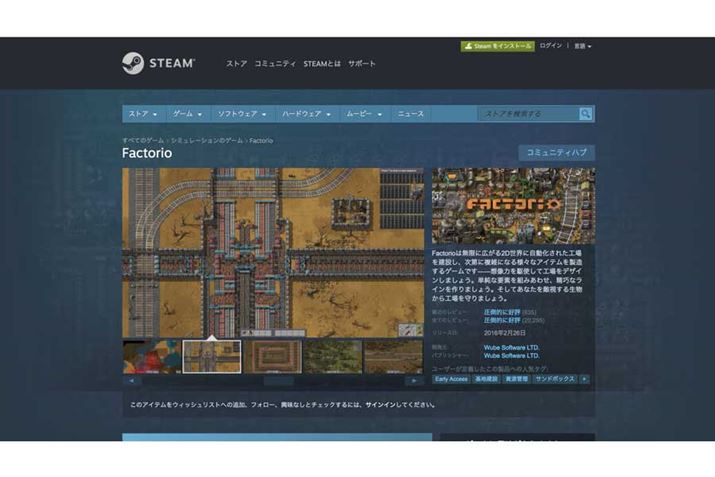Open the ニュース tab
The image size is (715, 477).
point(410,114)
